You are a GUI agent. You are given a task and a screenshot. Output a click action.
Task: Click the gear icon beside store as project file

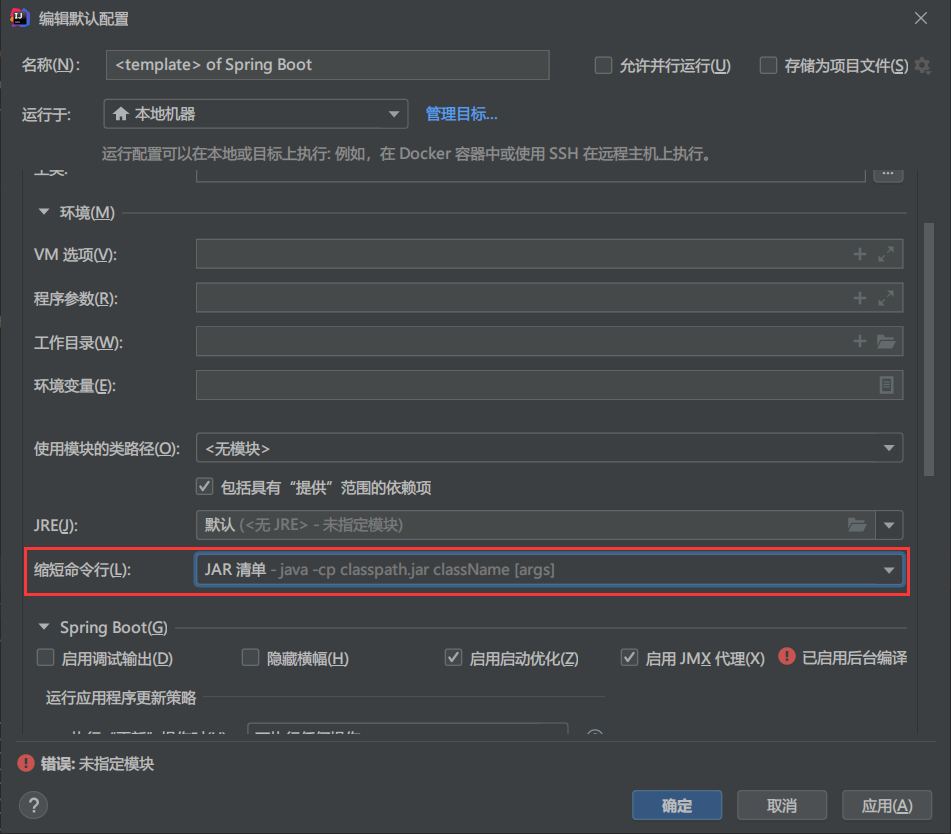click(x=922, y=66)
